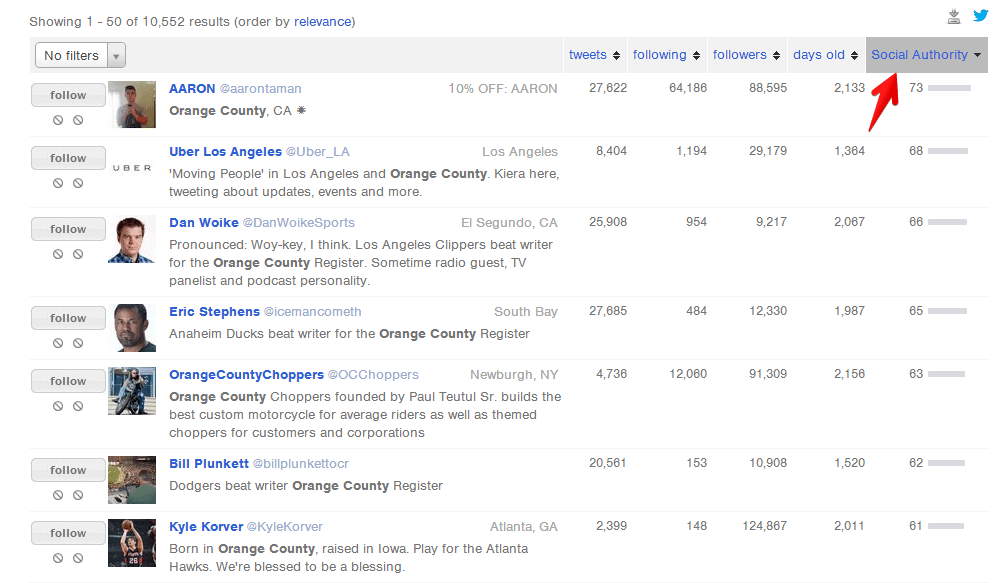Image resolution: width=993 pixels, height=583 pixels.
Task: Click Social Authority bar for score 73
Action: pyautogui.click(x=949, y=89)
